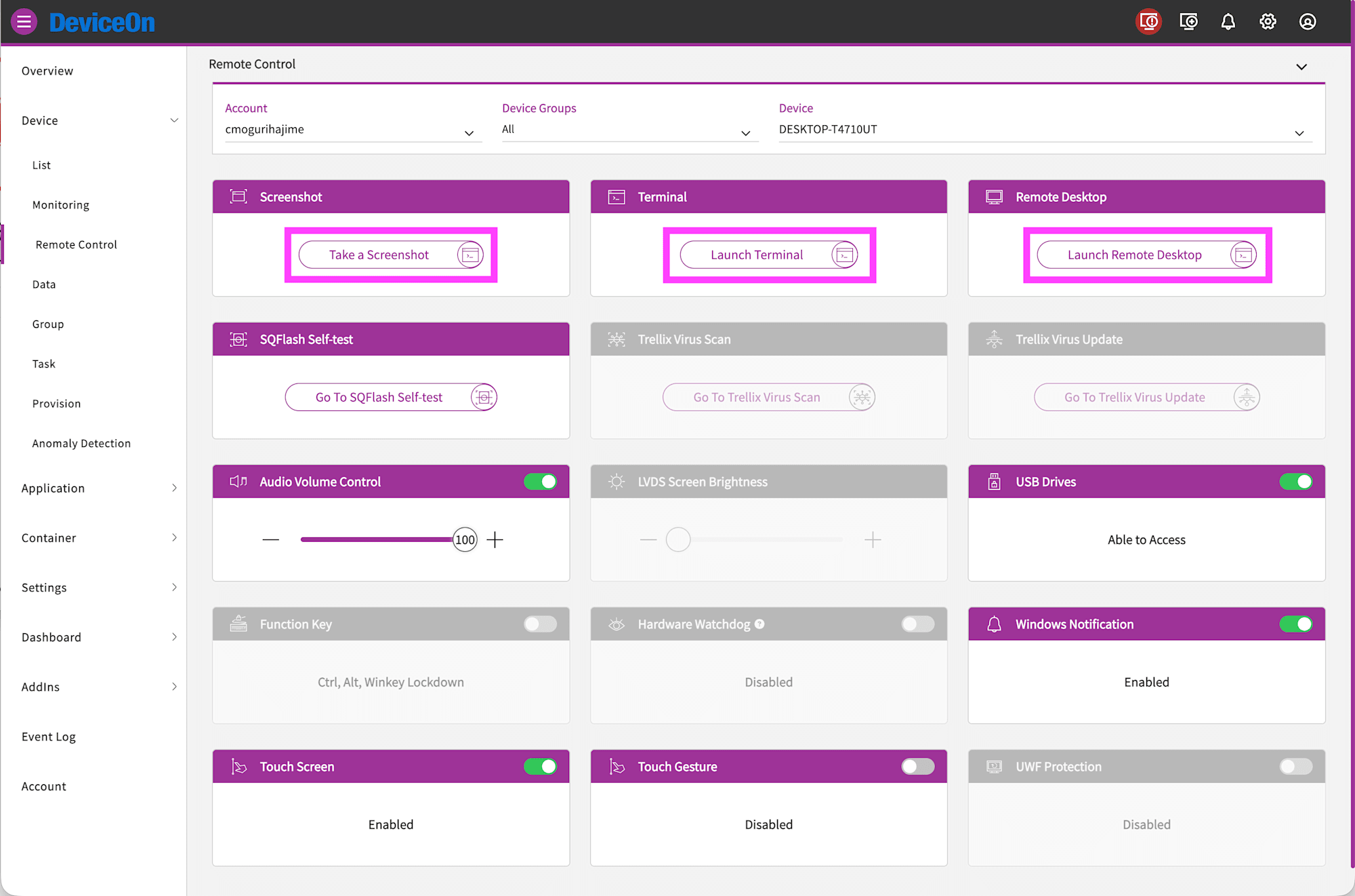Screen dimensions: 1355x896
Task: Decrease audio volume with minus icon
Action: point(271,540)
